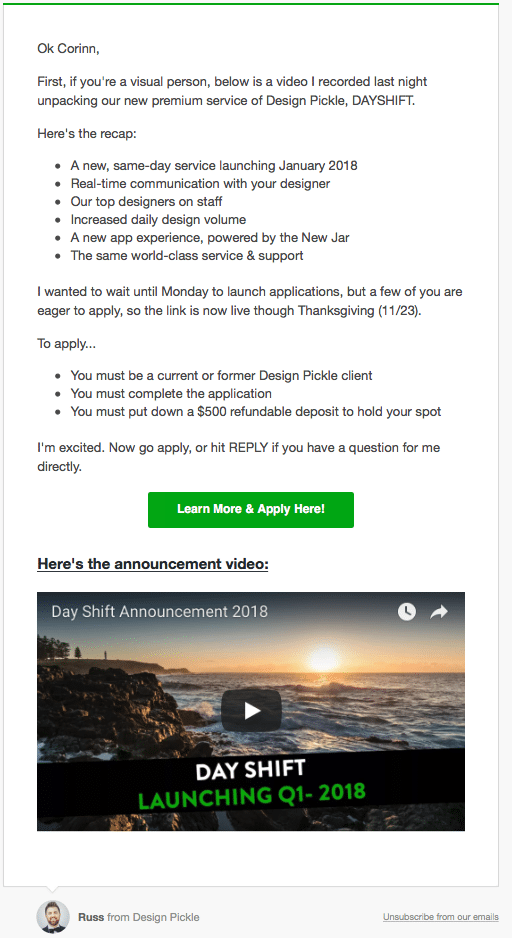Click bullet about same-day service launching January 2018
This screenshot has width=512, height=938.
(214, 166)
